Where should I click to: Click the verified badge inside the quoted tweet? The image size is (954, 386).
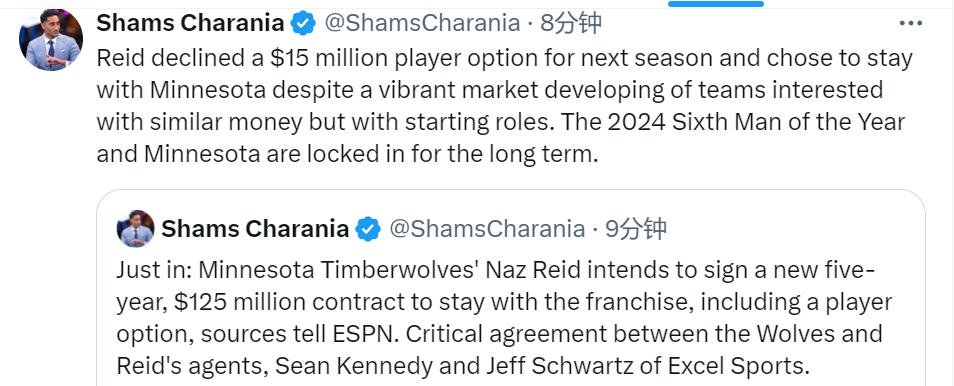click(x=367, y=229)
